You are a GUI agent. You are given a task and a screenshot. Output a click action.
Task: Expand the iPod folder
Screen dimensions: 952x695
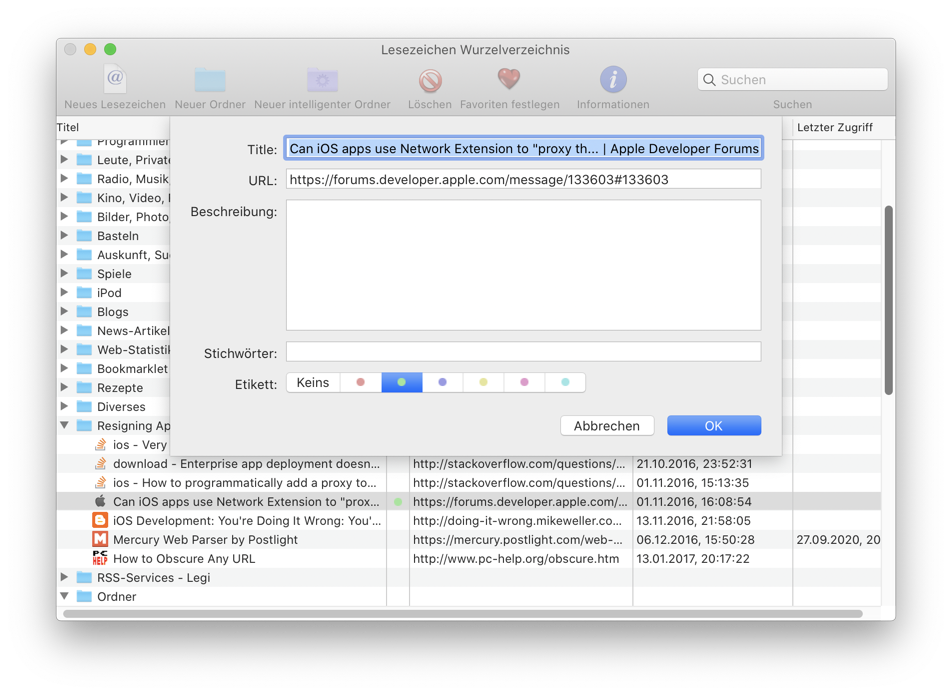tap(64, 292)
